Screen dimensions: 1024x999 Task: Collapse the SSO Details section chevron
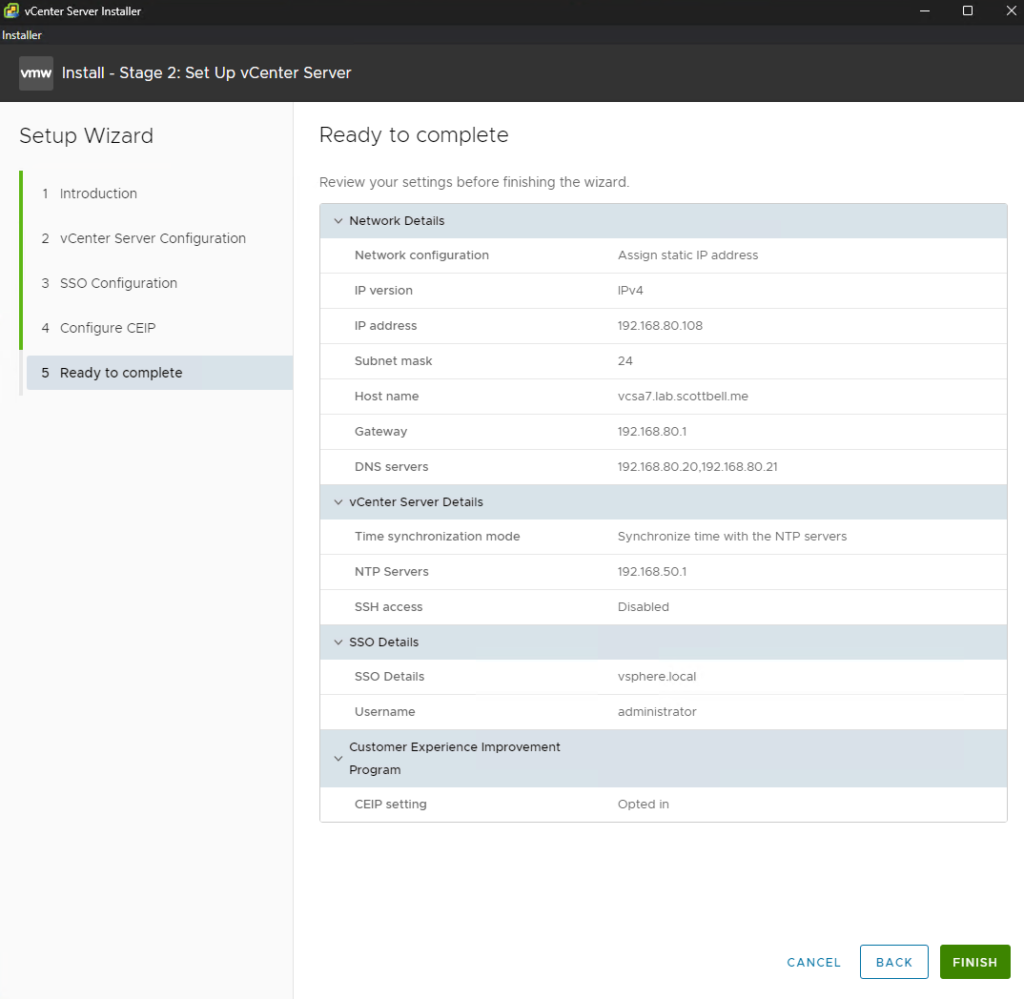coord(338,642)
